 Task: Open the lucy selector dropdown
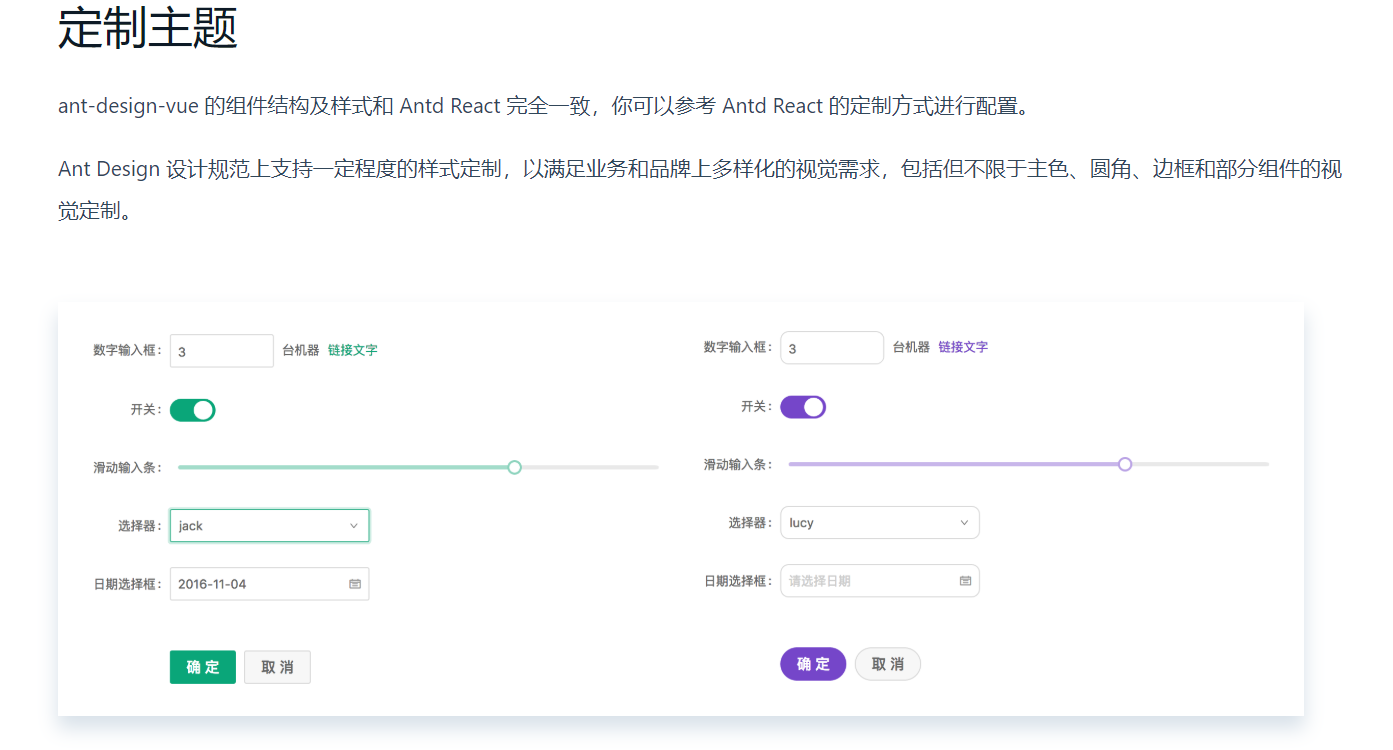pos(880,523)
